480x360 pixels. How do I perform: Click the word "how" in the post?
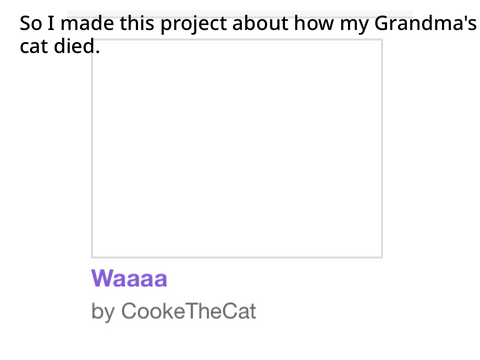click(x=314, y=24)
